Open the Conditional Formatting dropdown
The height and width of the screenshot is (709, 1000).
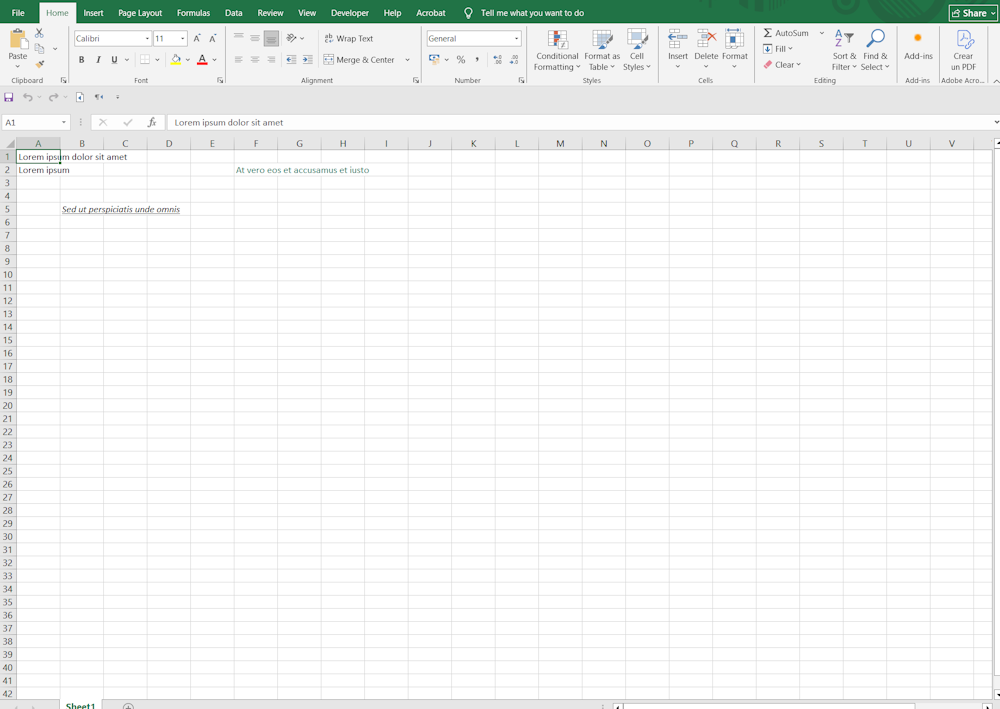(557, 50)
